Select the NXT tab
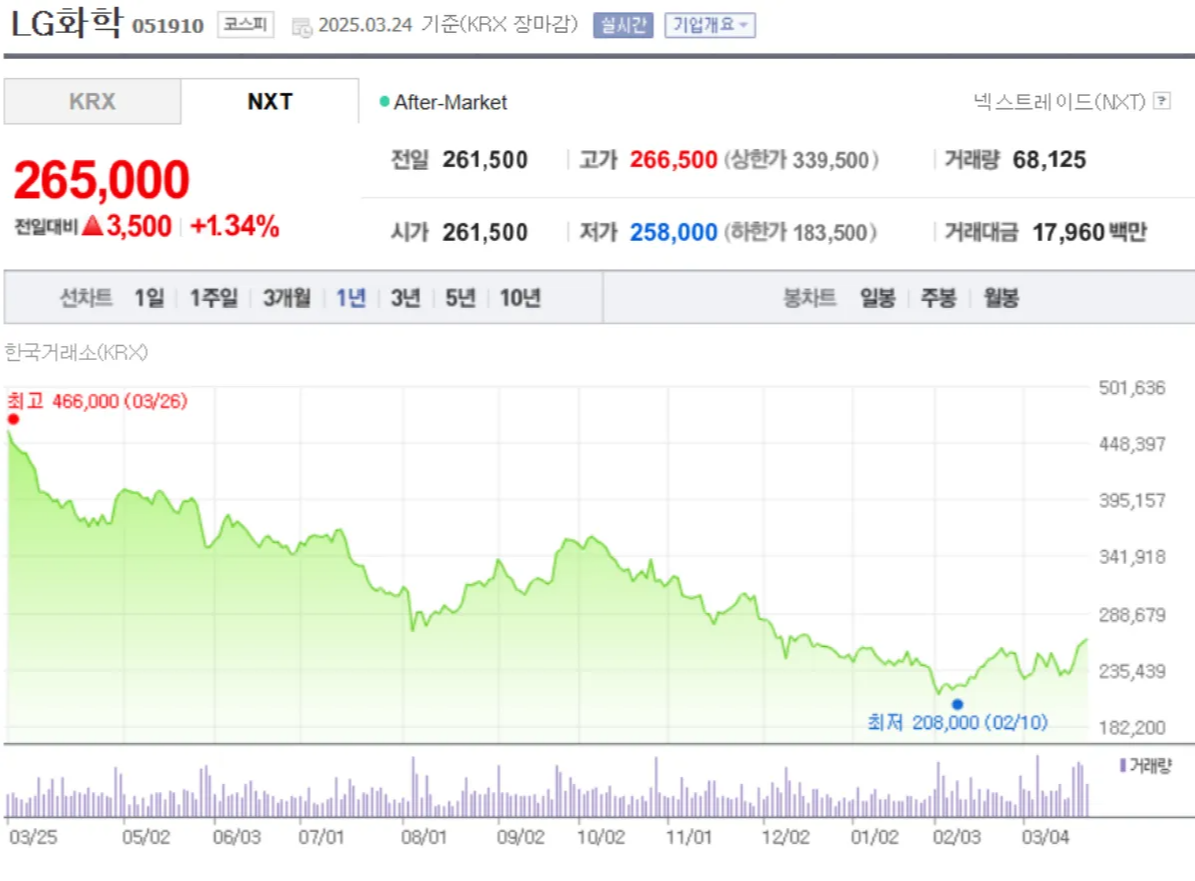The width and height of the screenshot is (1195, 881). point(270,101)
